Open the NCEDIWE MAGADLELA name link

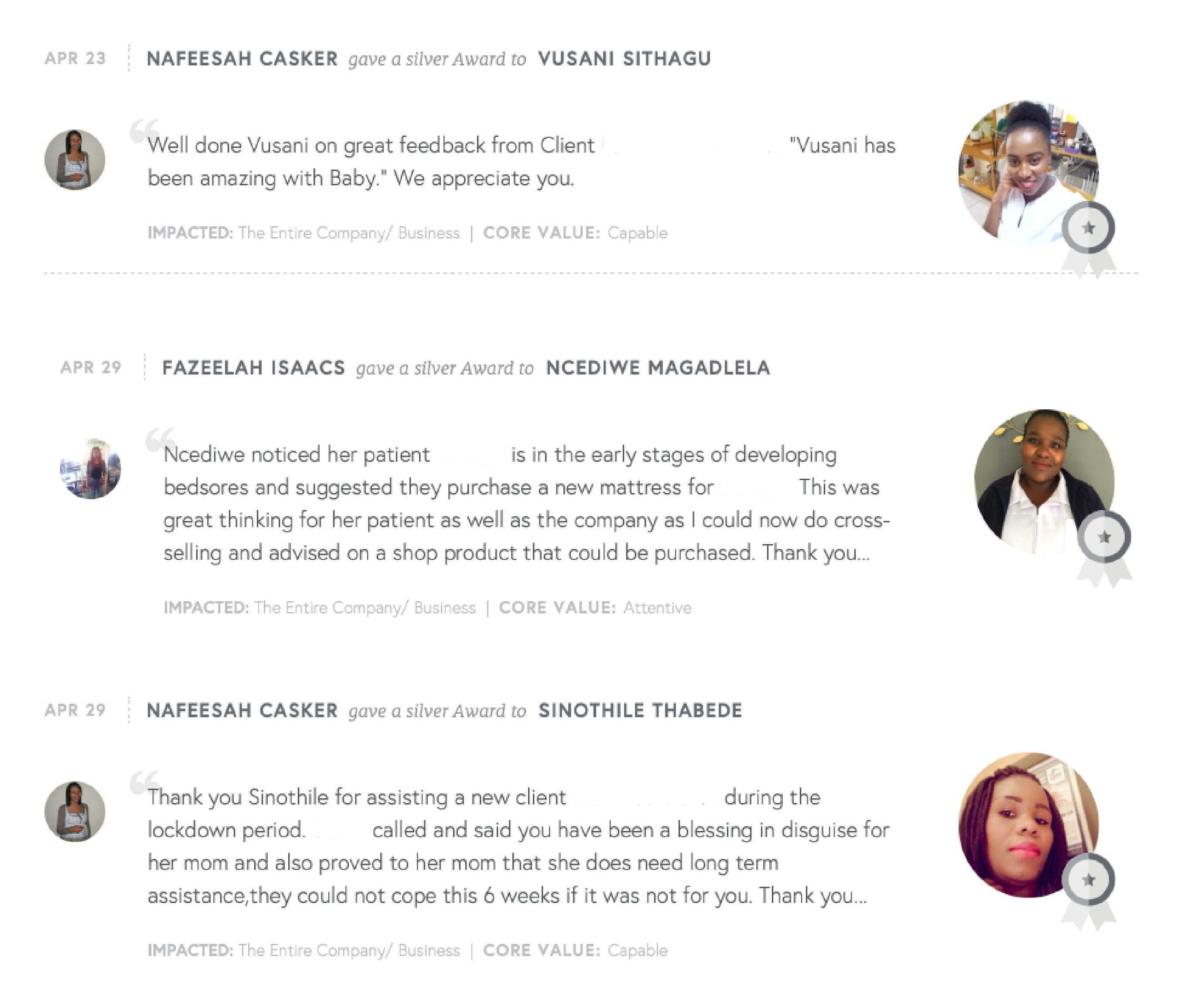658,367
